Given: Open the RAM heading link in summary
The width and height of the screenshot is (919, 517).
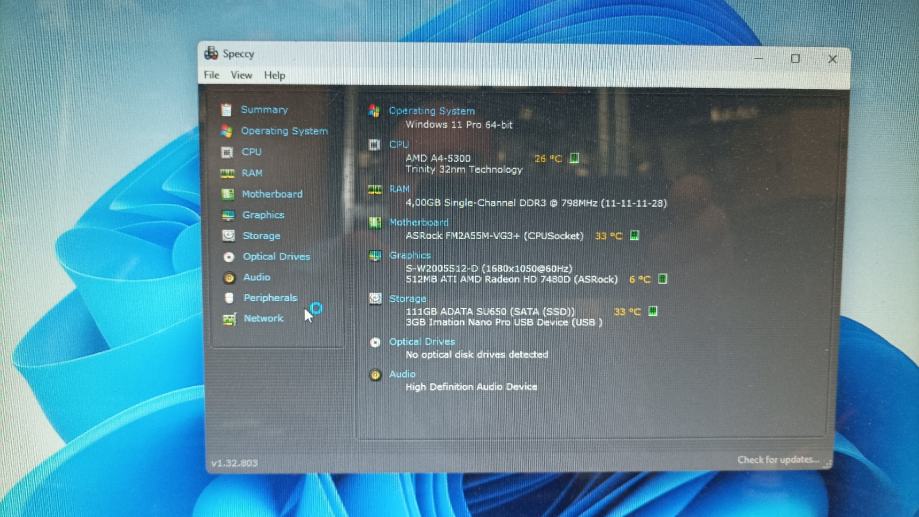Looking at the screenshot, I should [x=400, y=189].
